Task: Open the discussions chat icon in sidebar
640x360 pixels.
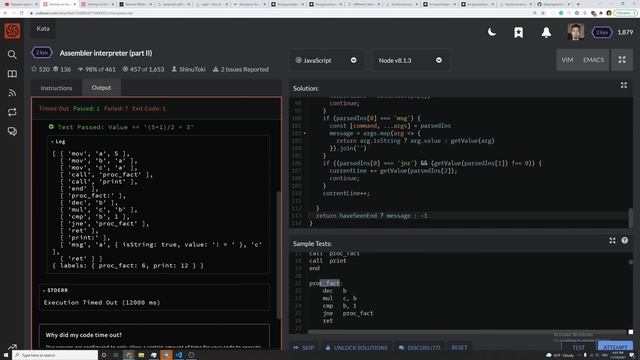Action: tap(12, 131)
